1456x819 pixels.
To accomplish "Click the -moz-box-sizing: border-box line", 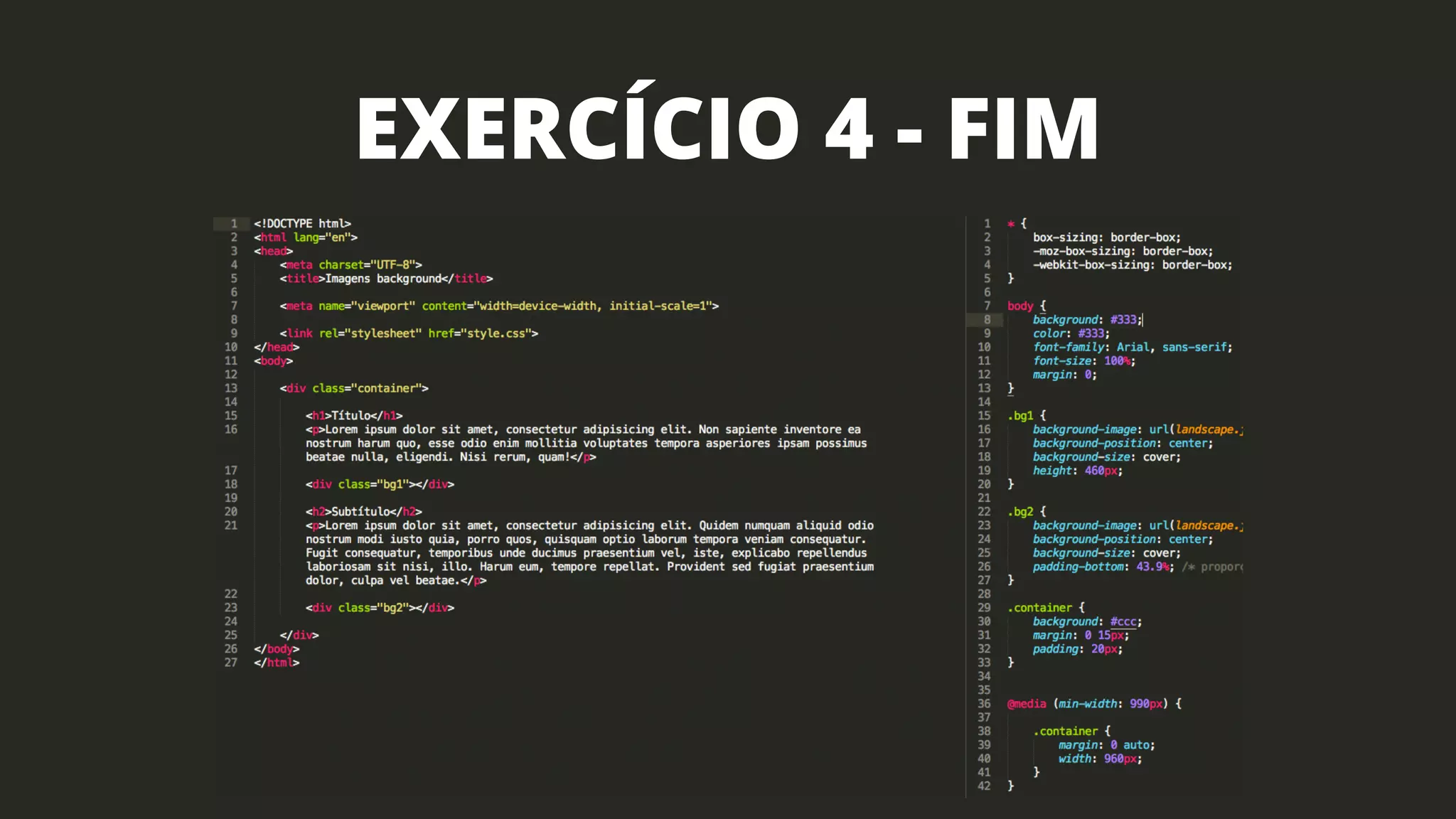I will pyautogui.click(x=1123, y=251).
